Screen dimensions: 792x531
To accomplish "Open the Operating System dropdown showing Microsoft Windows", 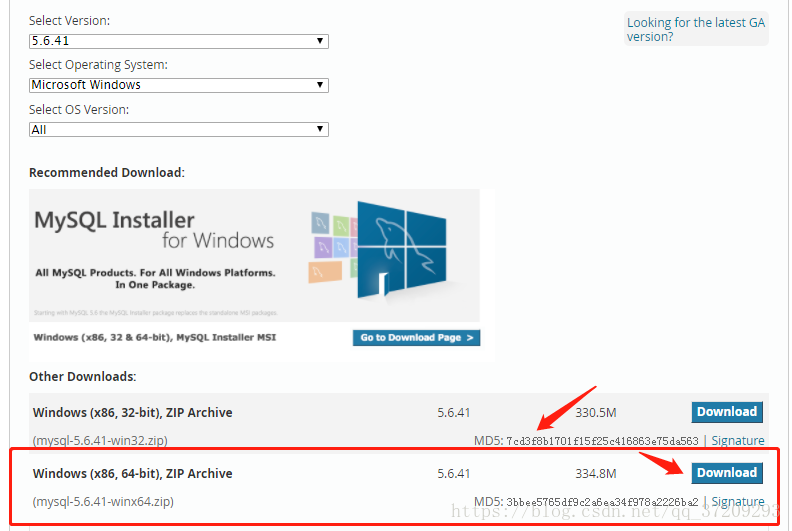I will point(179,85).
